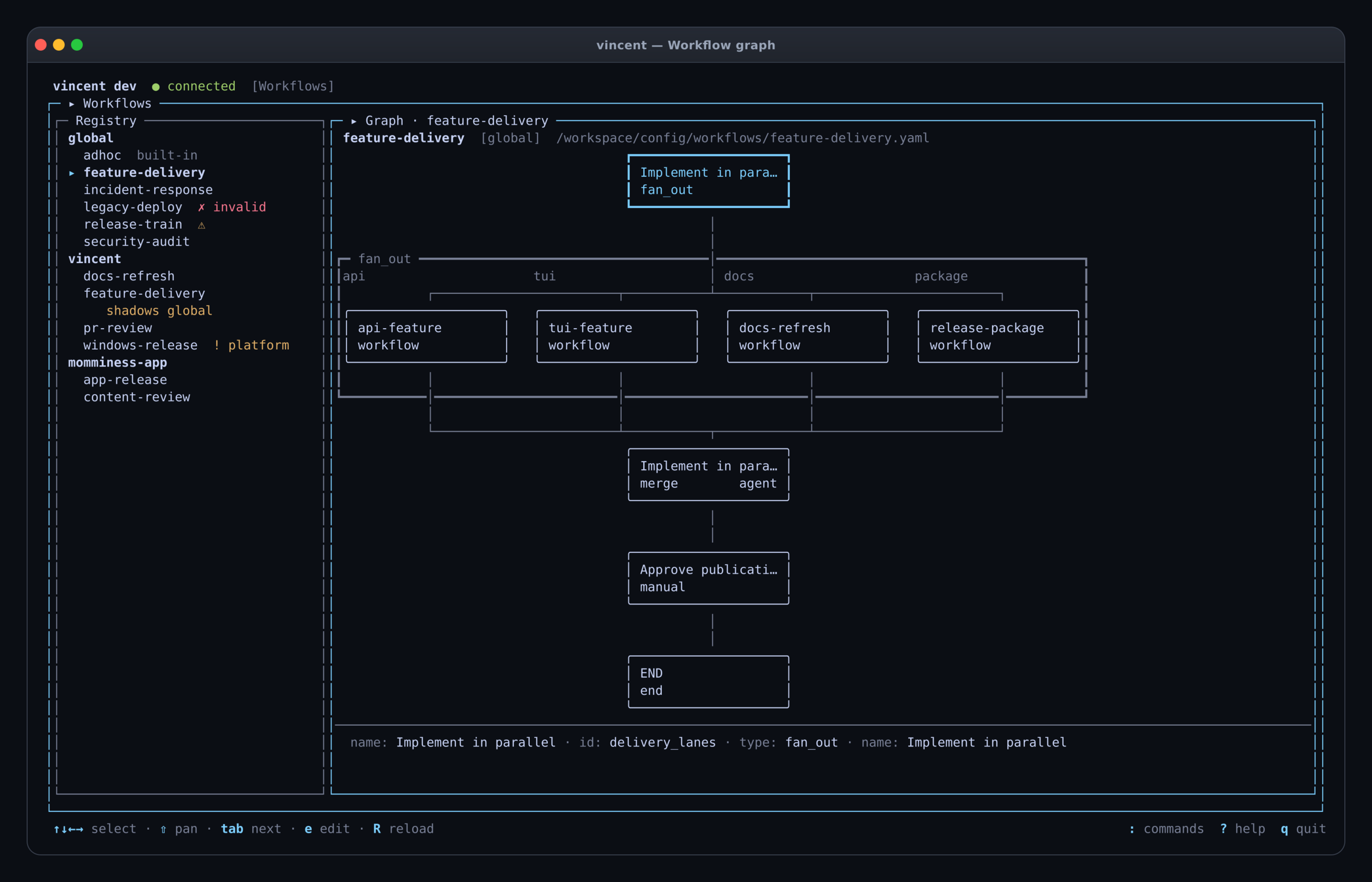Maximize the window with green button
Viewport: 1372px width, 882px height.
coord(77,45)
